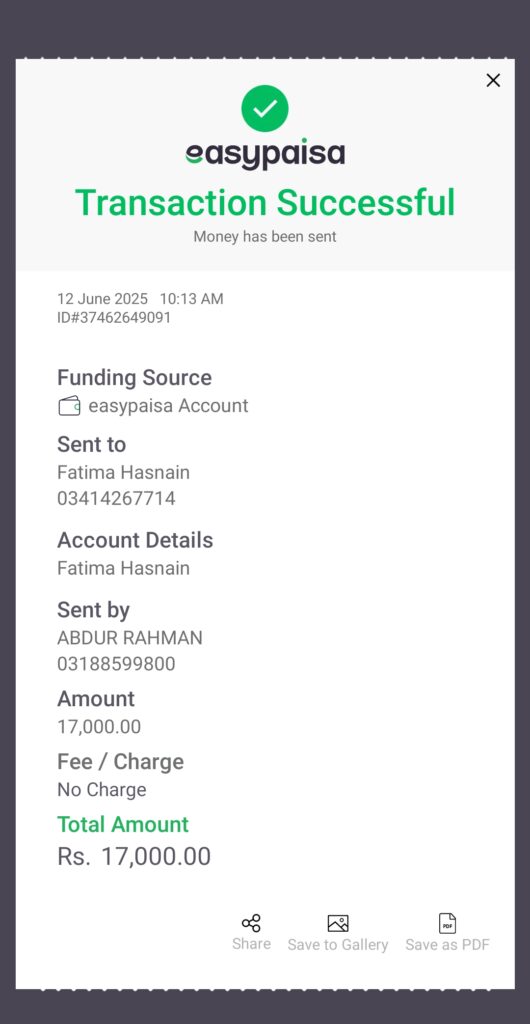Image resolution: width=530 pixels, height=1024 pixels.
Task: Tap the Save as PDF document icon
Action: click(447, 923)
